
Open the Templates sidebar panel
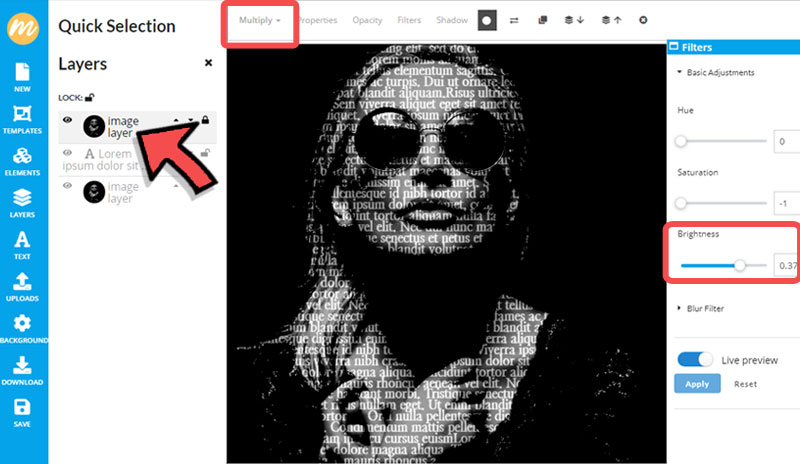point(22,119)
